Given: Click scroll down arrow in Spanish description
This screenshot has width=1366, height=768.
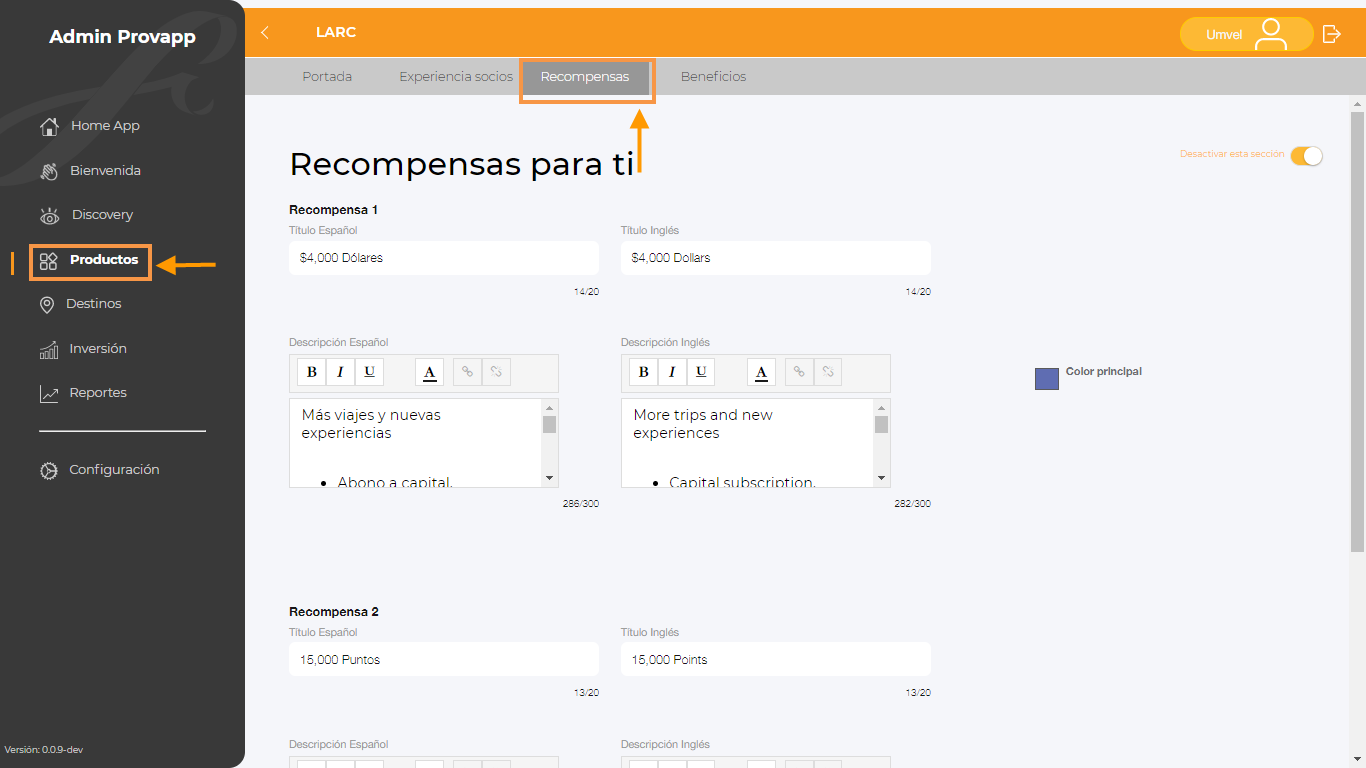Looking at the screenshot, I should coord(549,478).
